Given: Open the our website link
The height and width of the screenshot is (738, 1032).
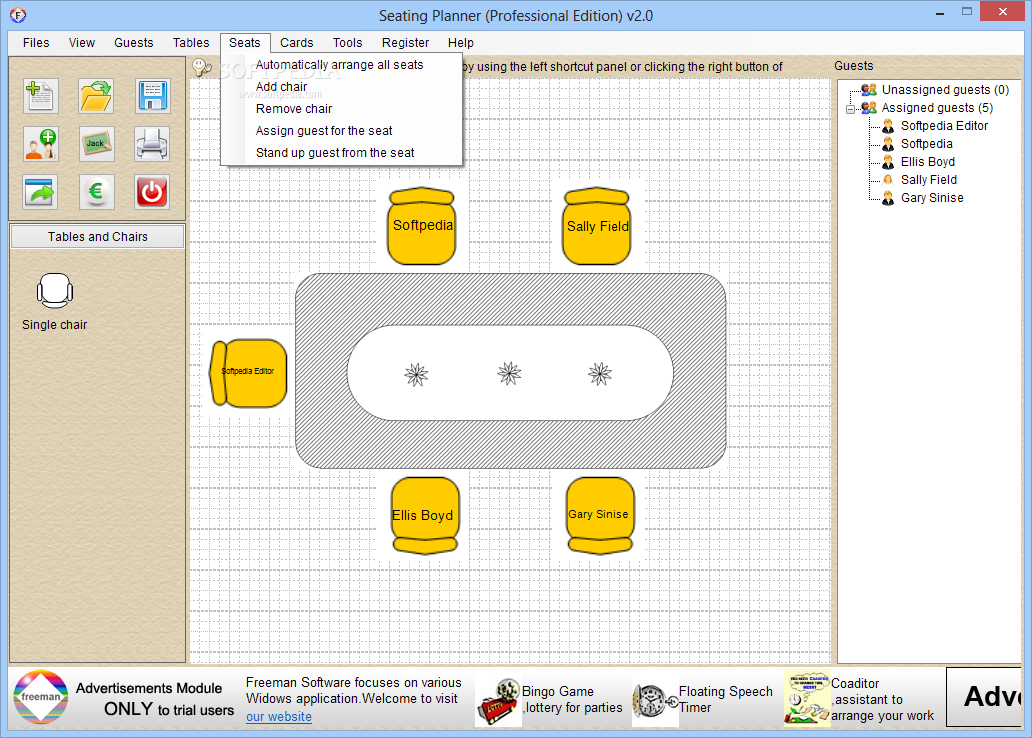Looking at the screenshot, I should pyautogui.click(x=279, y=717).
